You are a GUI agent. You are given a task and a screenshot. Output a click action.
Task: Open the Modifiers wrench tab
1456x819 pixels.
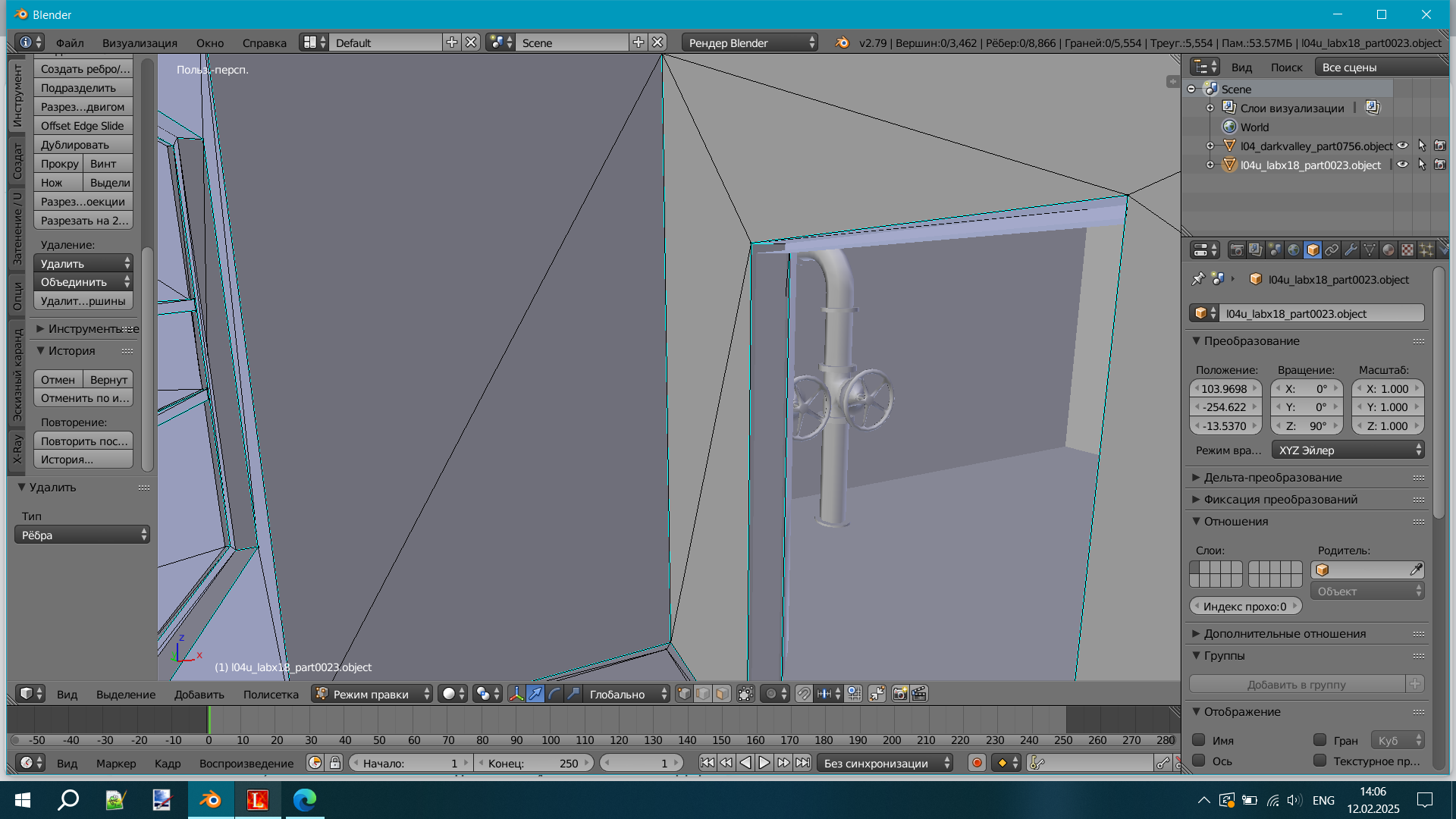click(1351, 250)
